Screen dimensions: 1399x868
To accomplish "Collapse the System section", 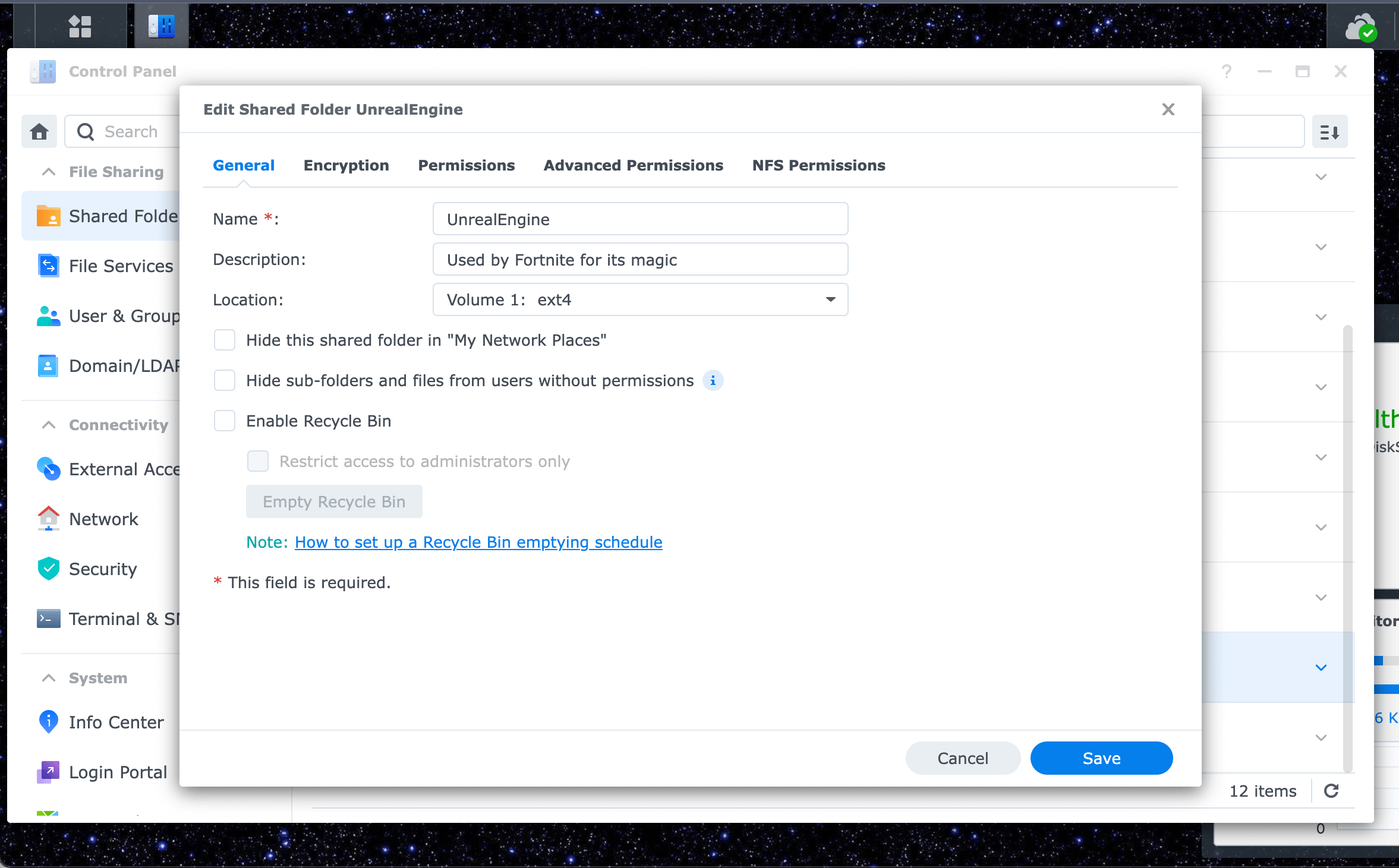I will 49,678.
